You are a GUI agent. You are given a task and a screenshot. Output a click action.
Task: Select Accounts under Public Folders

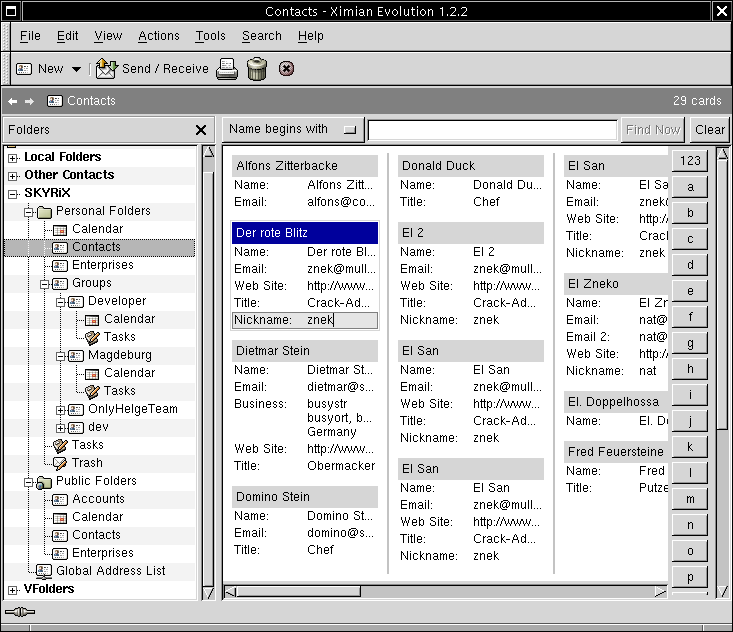pos(98,499)
